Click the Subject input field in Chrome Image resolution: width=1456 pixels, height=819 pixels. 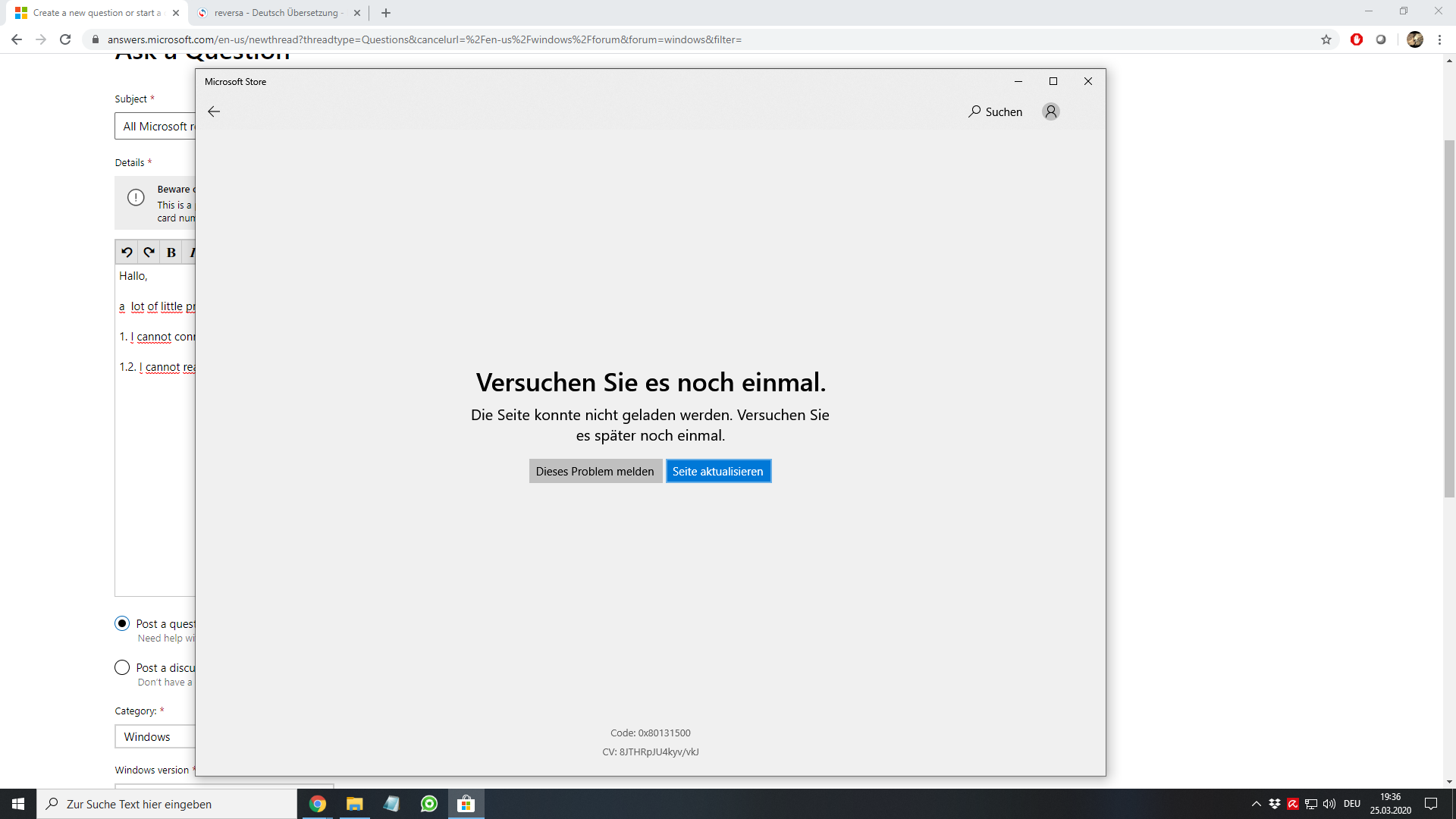coord(155,126)
